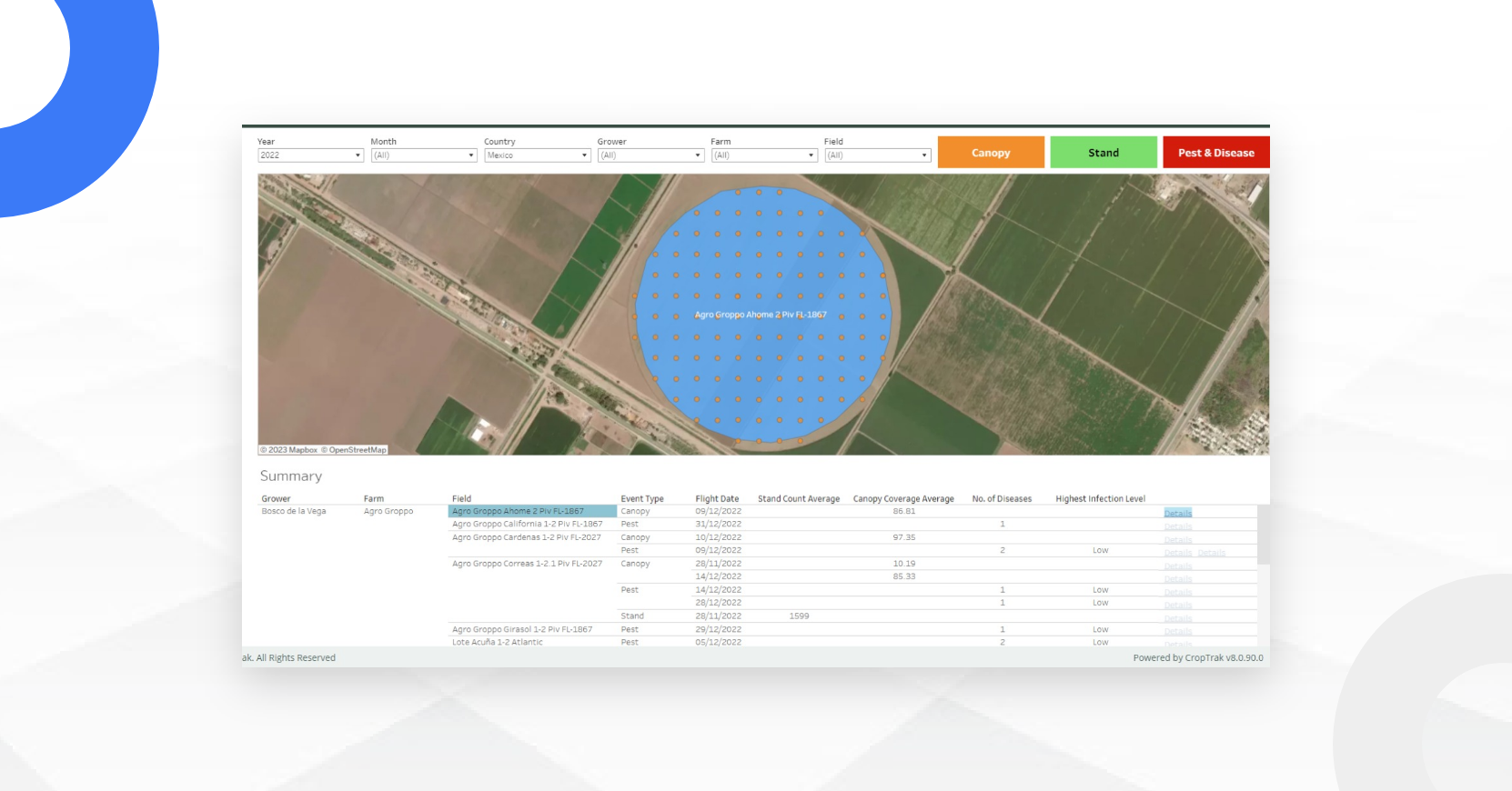
Task: Click the orange Canopy button
Action: tap(991, 153)
